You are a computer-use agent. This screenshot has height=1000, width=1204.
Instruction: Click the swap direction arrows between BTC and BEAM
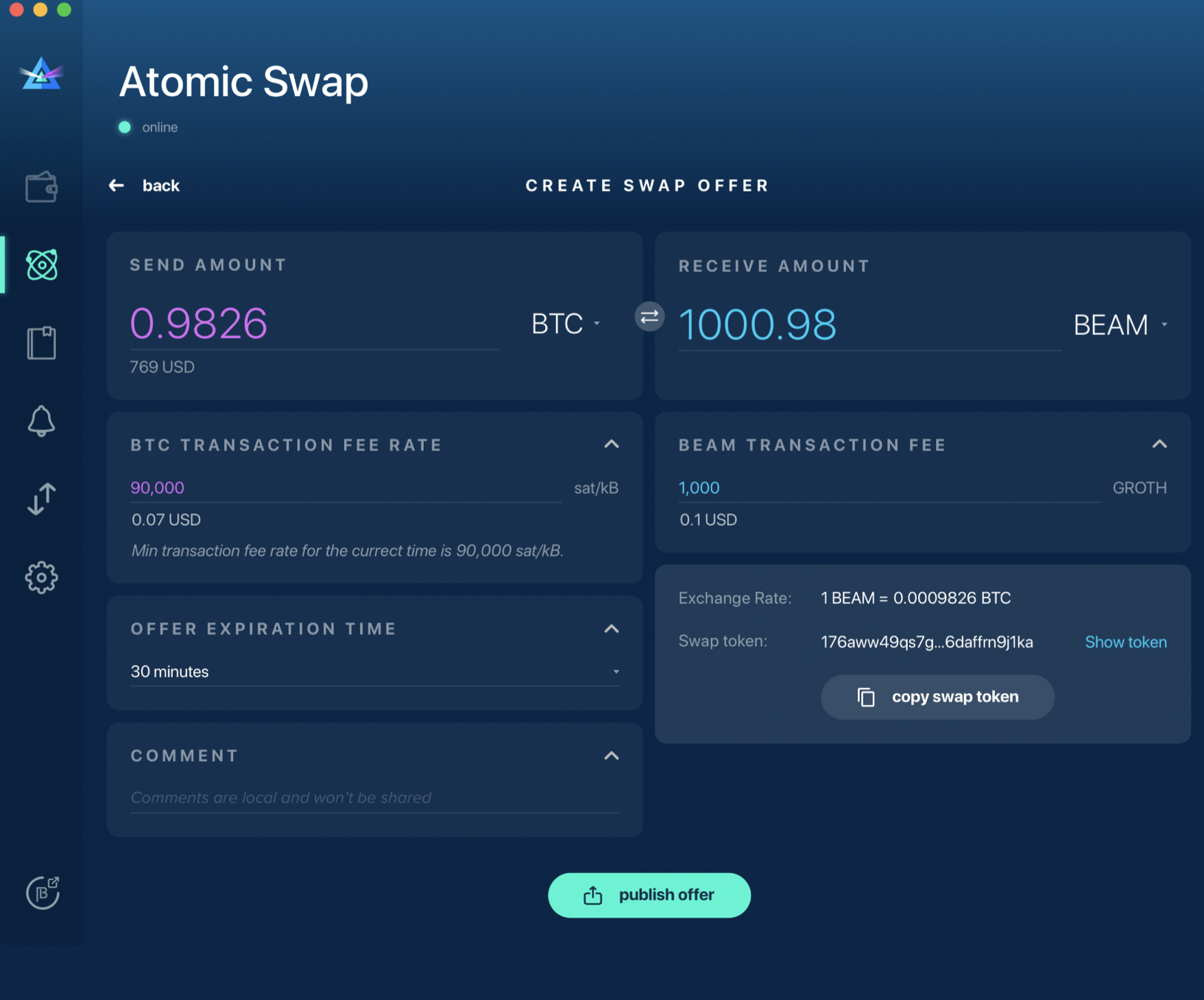coord(649,317)
